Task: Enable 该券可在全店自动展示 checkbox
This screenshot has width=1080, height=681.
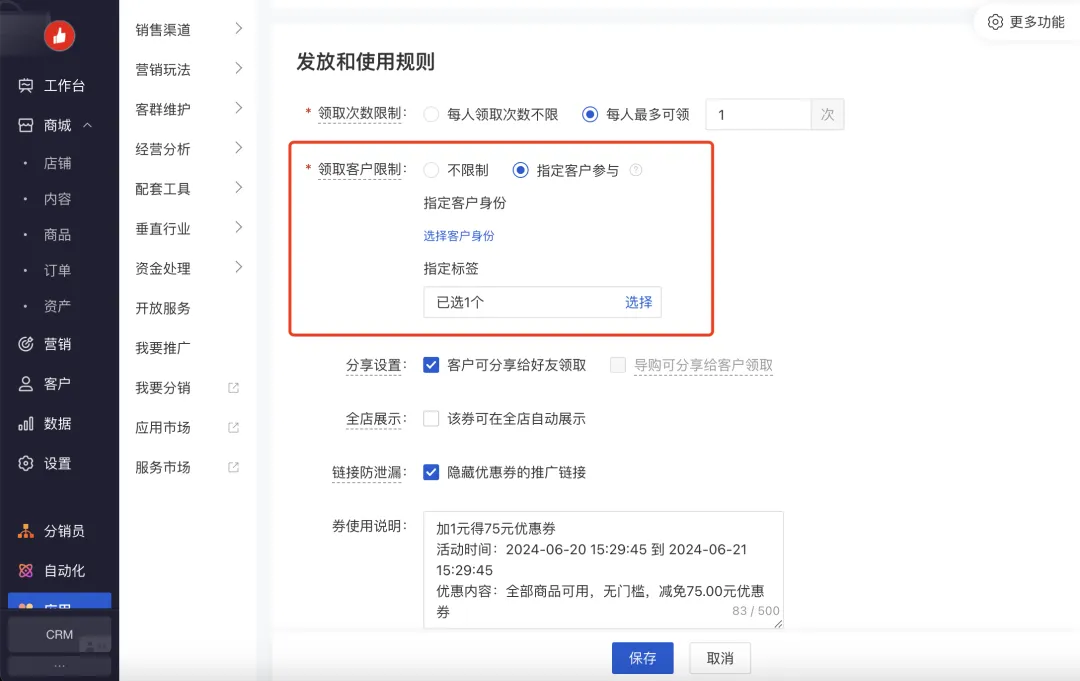Action: click(432, 419)
